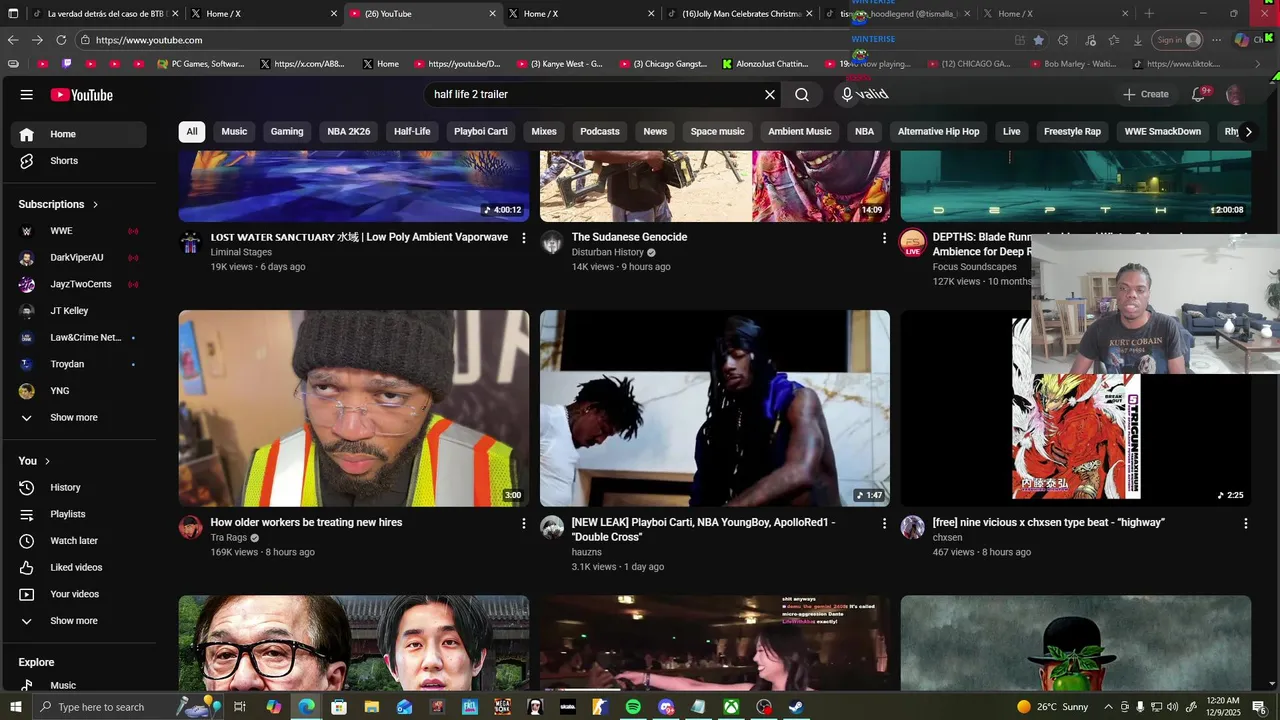Open the Tra Rags channel link

tap(229, 537)
